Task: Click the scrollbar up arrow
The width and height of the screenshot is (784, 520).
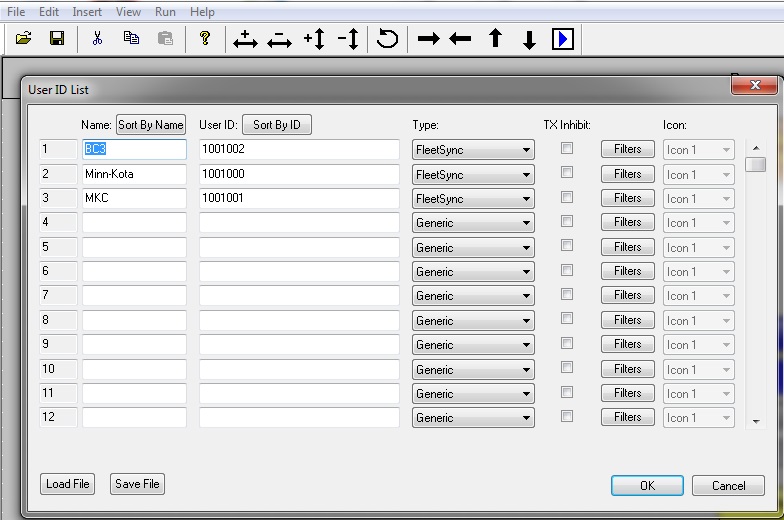Action: (756, 148)
